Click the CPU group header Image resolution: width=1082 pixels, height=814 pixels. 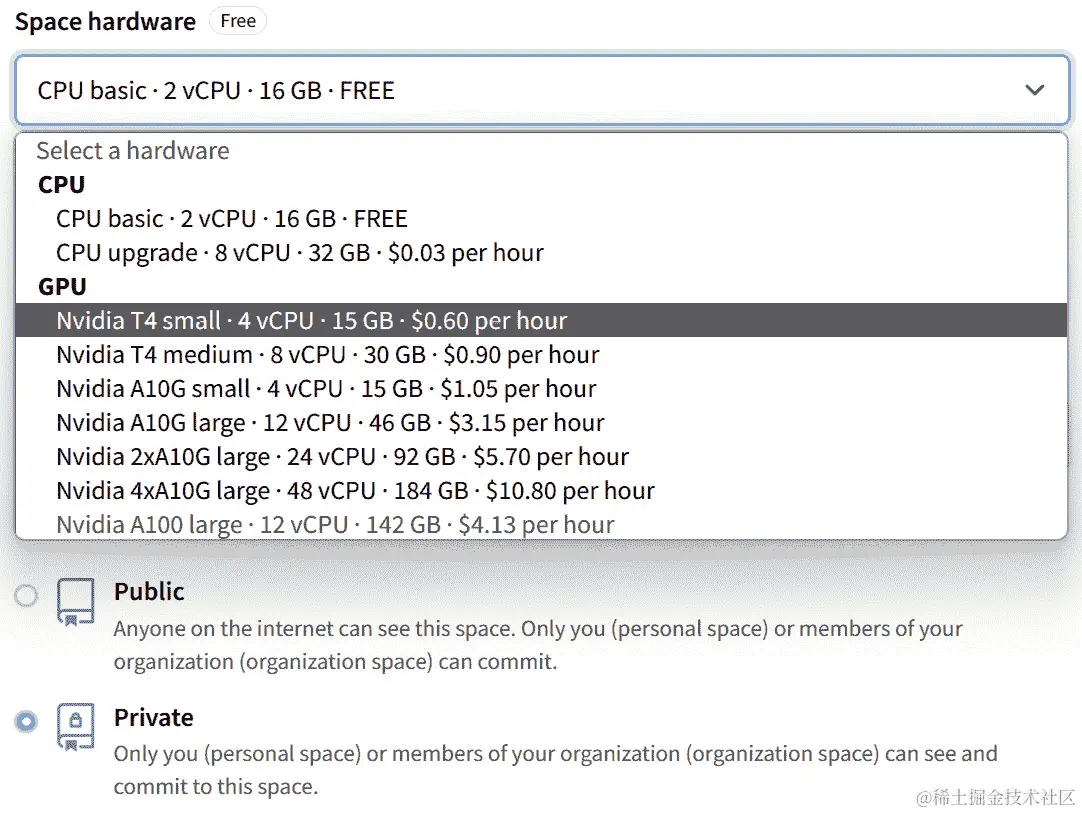click(x=61, y=184)
